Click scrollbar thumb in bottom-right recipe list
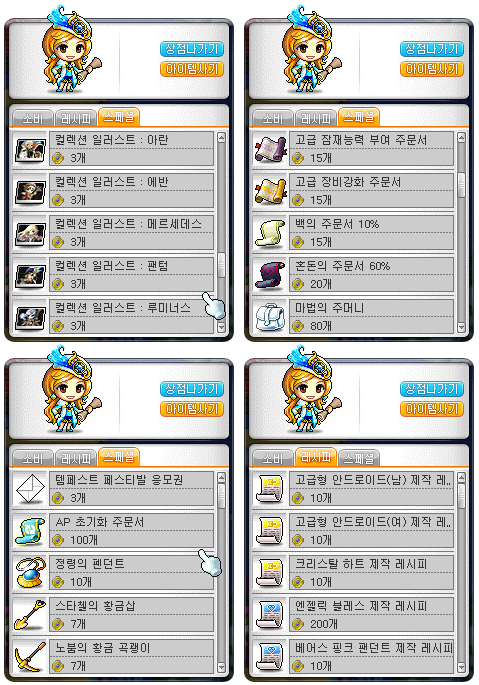This screenshot has width=479, height=685. point(461,496)
